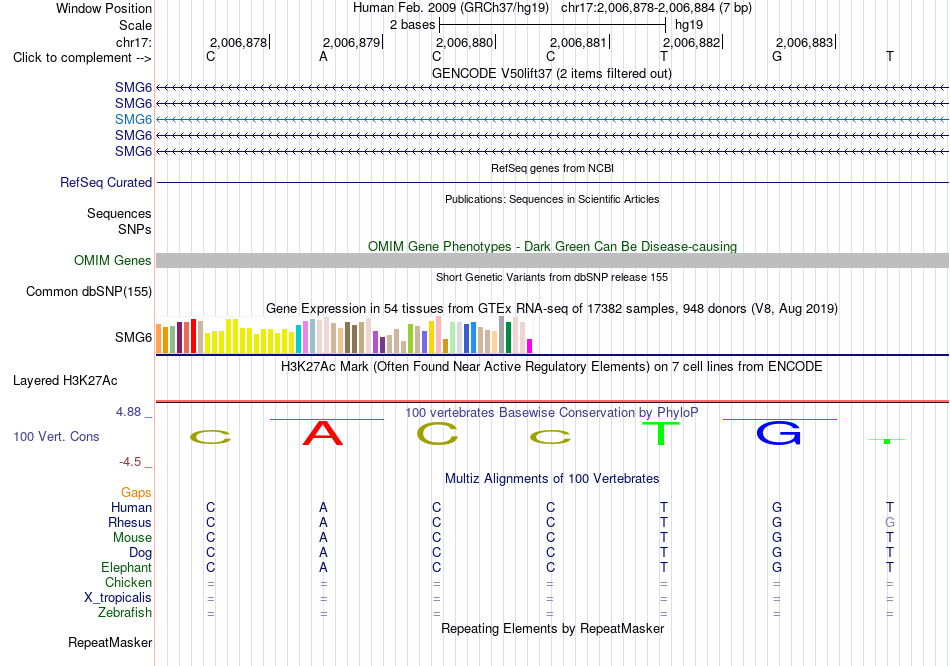Click position label 2,006,881 on the ruler
Screen dimensions: 950x666
pos(578,42)
